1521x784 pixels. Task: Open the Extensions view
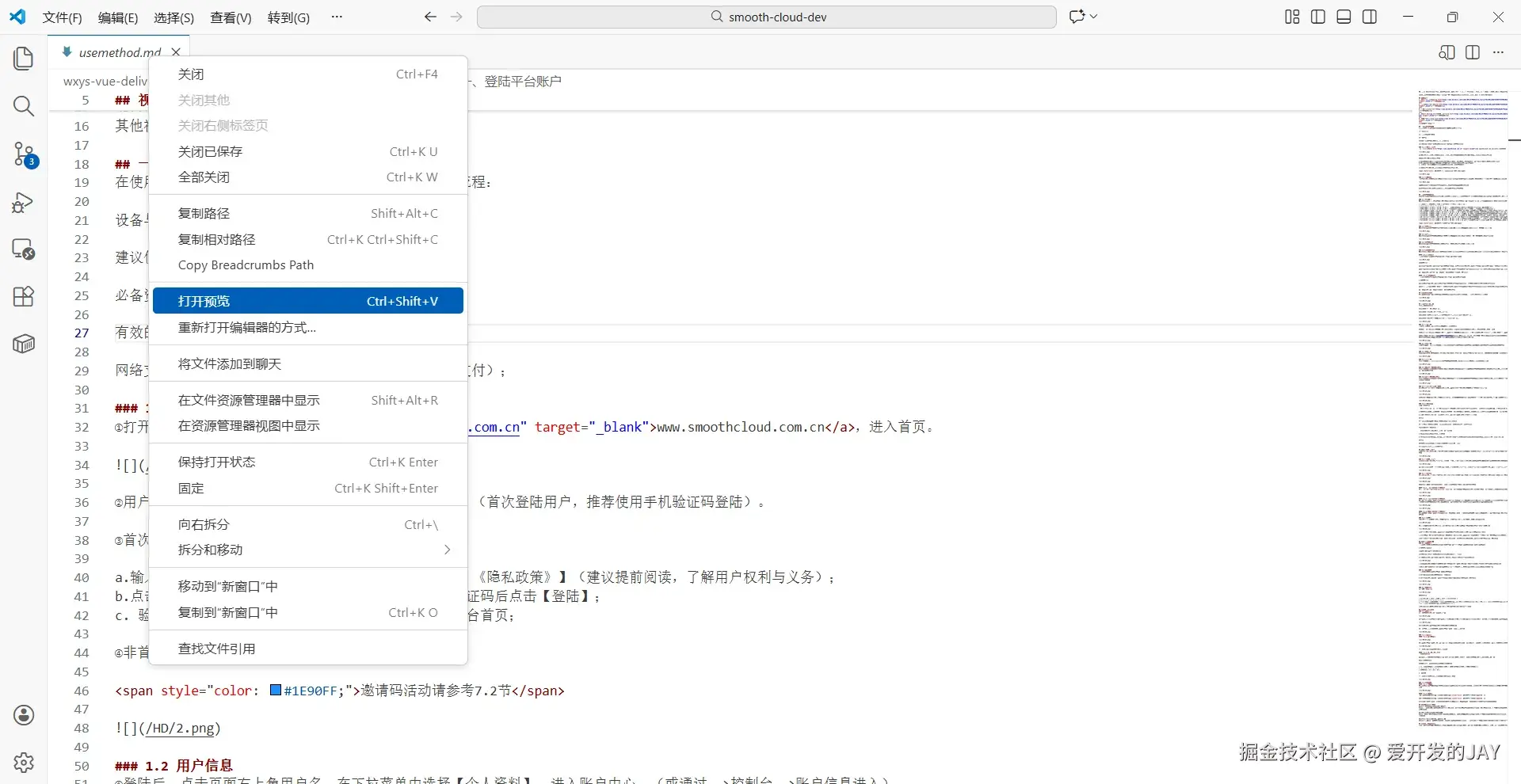24,296
